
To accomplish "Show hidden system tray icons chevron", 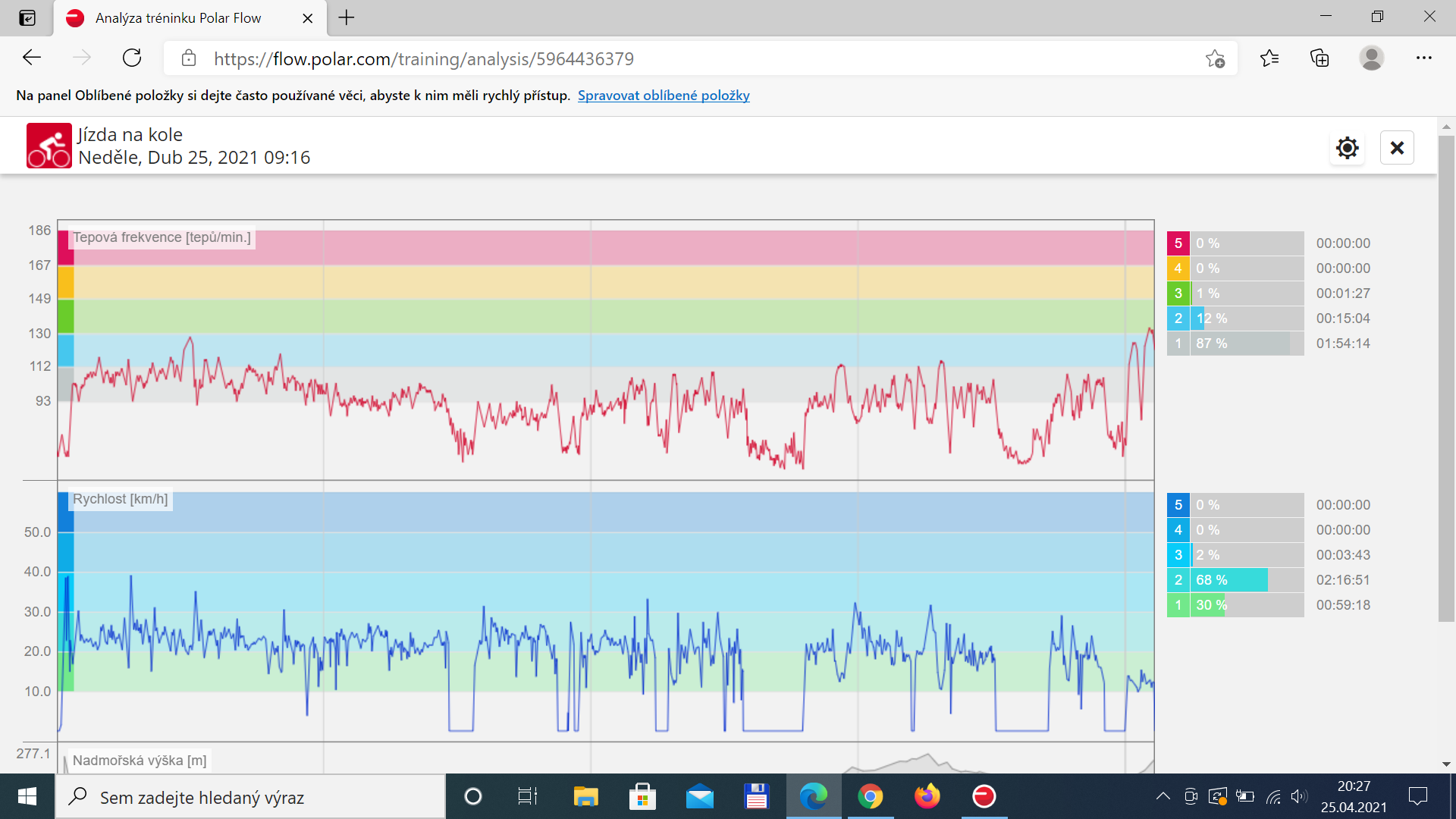I will point(1163,796).
